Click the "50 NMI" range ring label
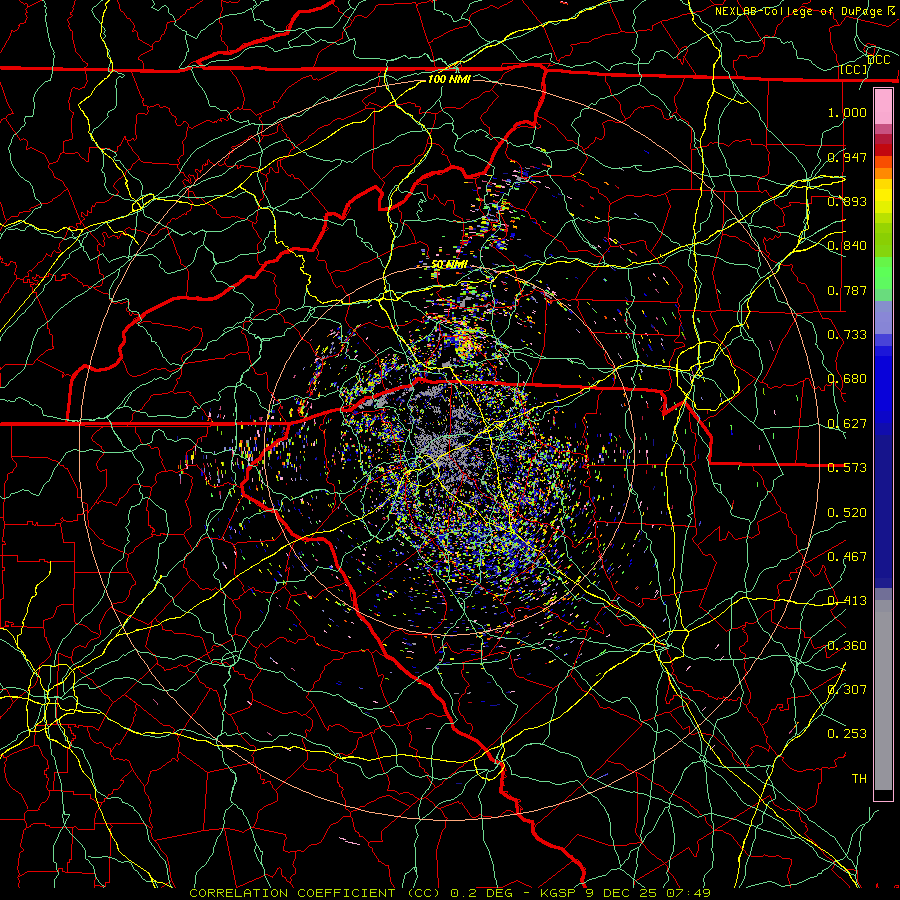The height and width of the screenshot is (900, 900). [449, 265]
